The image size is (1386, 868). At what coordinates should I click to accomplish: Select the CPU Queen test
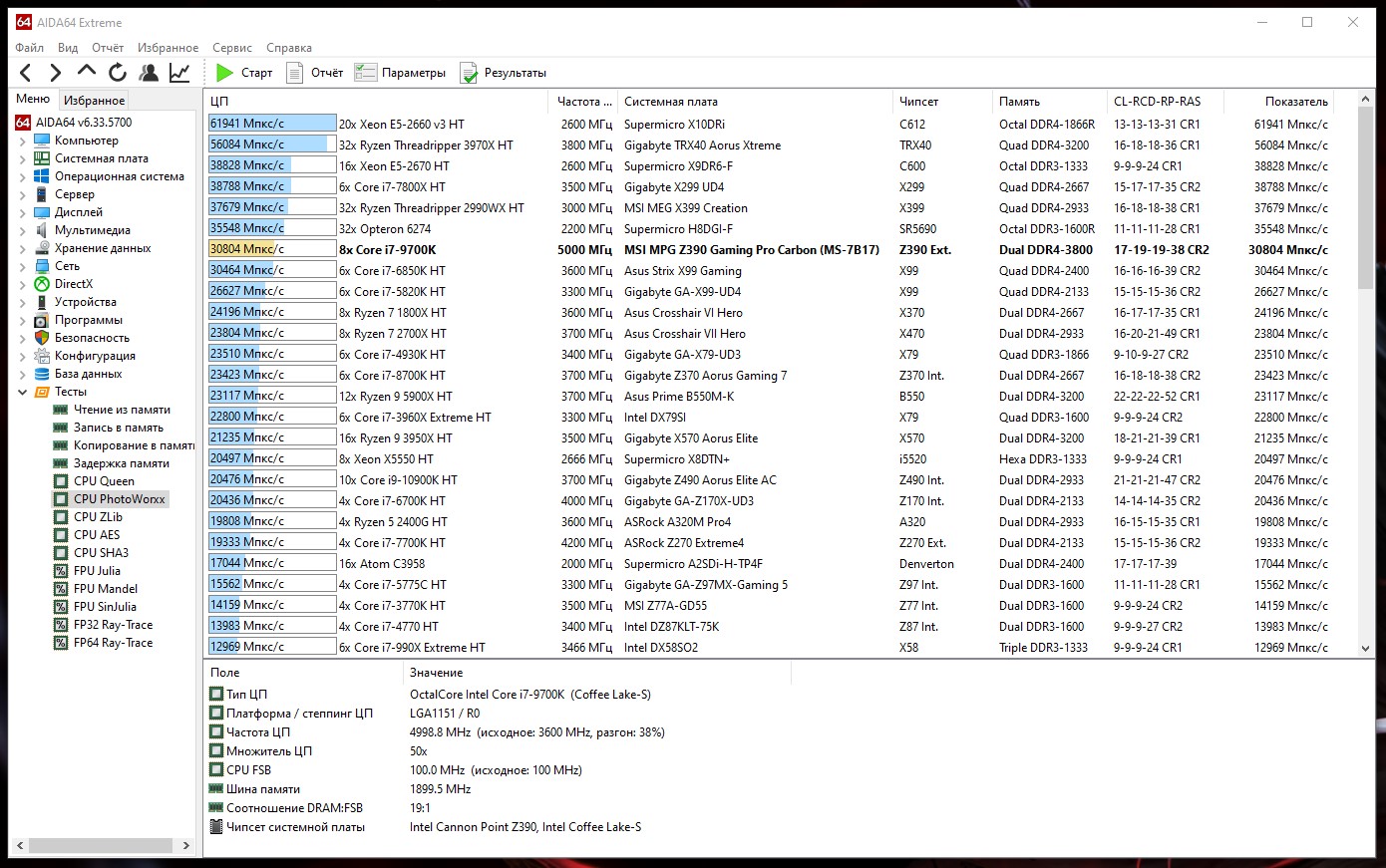(104, 481)
